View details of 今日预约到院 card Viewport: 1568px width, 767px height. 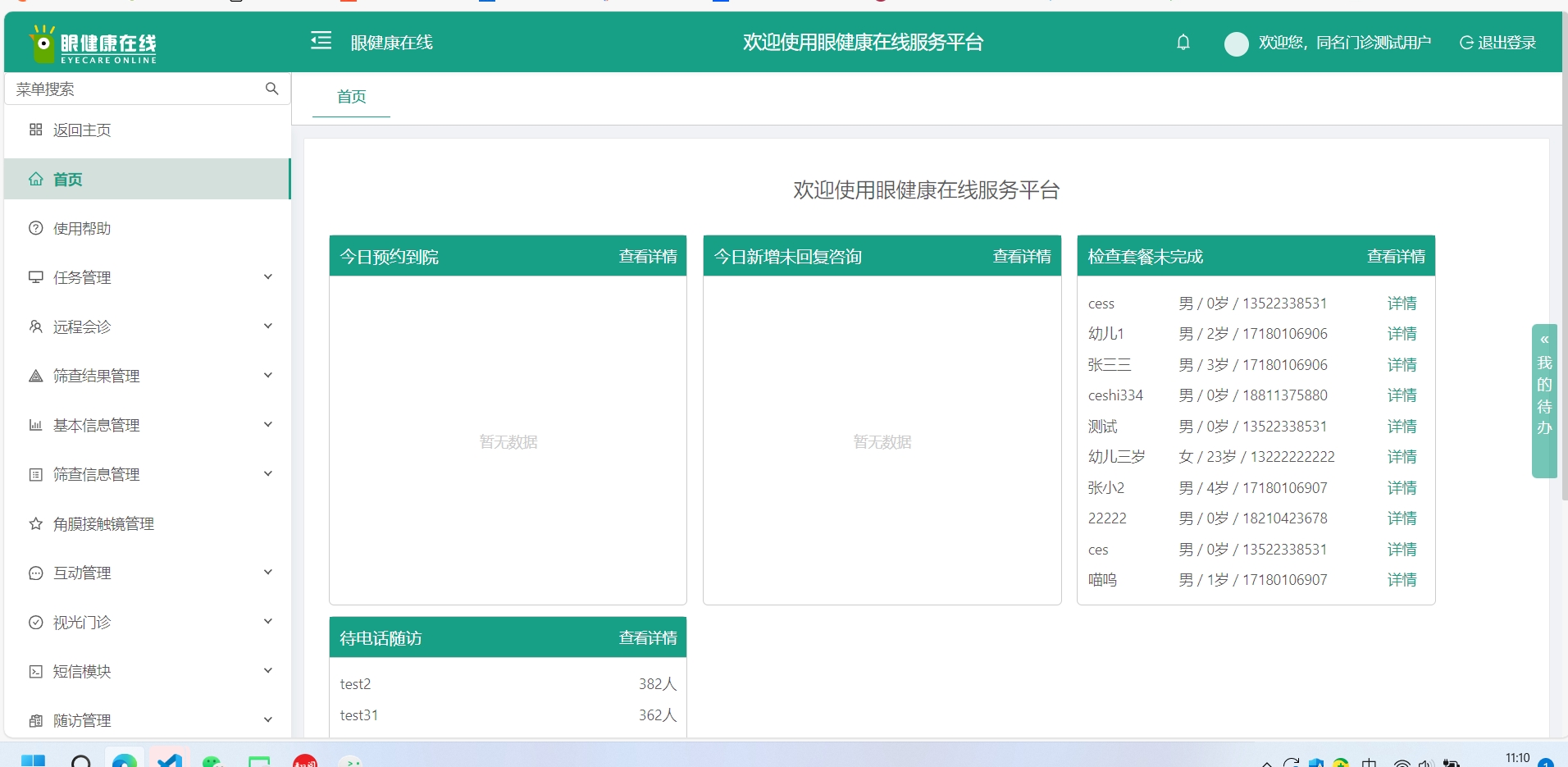coord(648,257)
